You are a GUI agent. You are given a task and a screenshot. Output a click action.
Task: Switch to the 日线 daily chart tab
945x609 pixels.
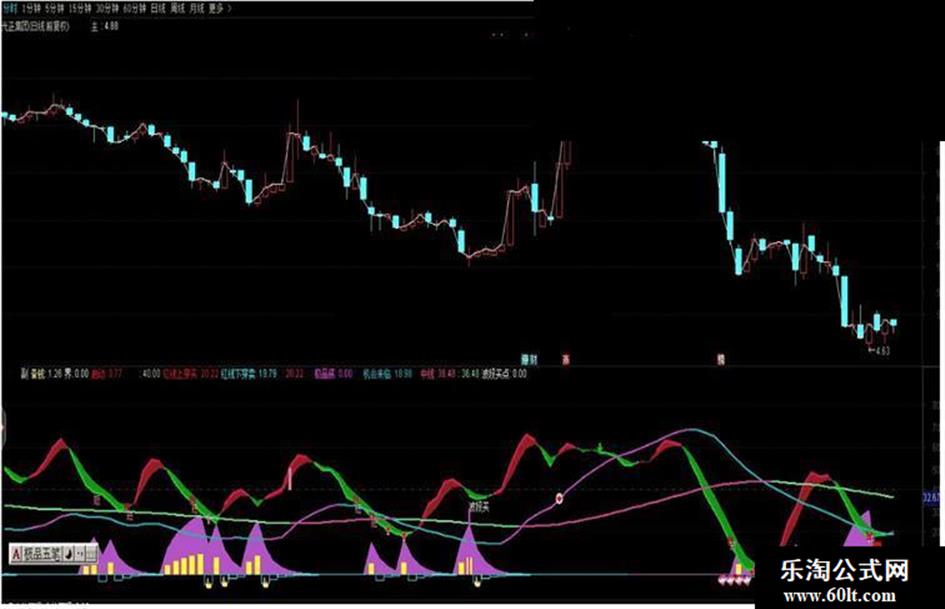click(x=158, y=9)
